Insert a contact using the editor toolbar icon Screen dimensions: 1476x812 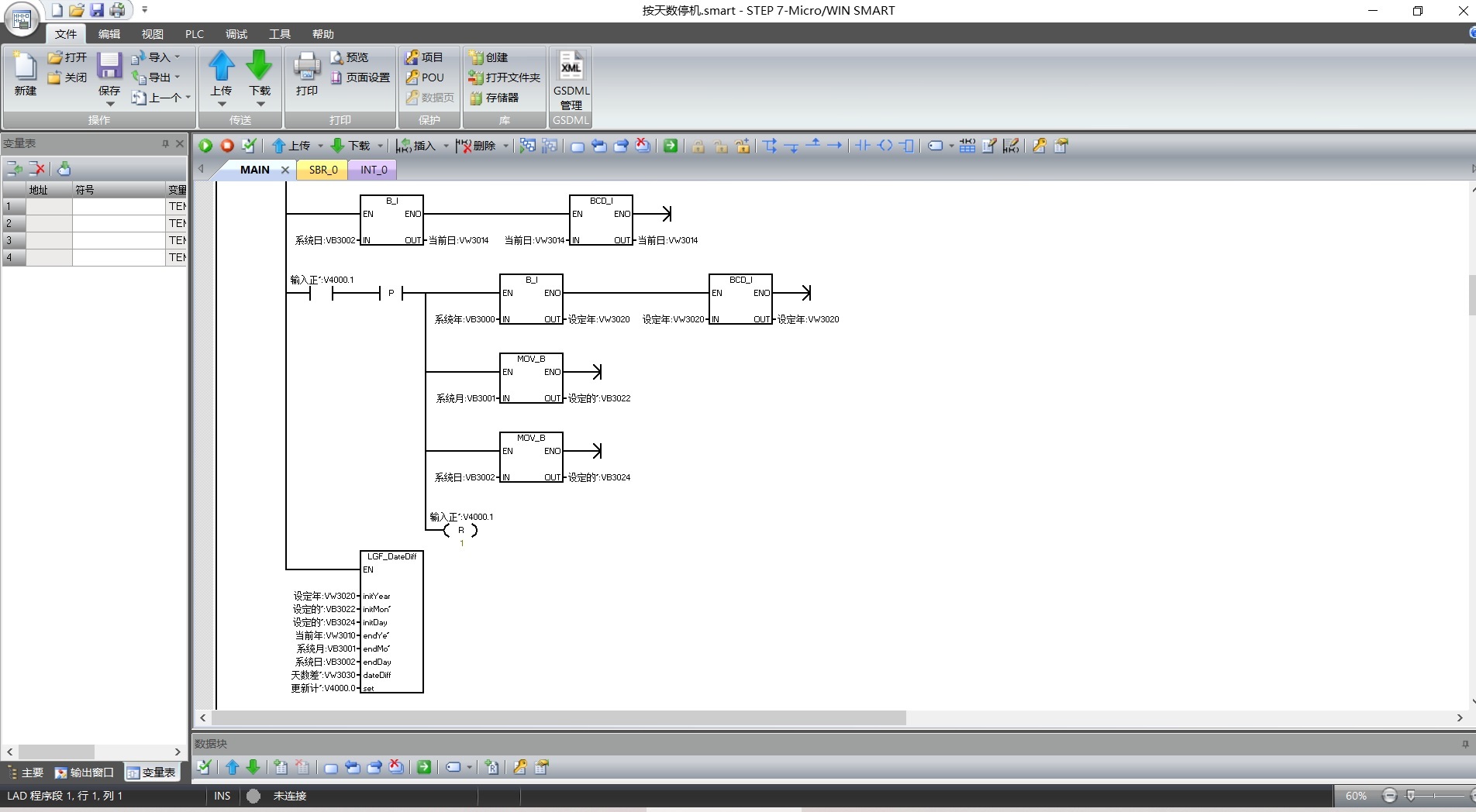(863, 146)
